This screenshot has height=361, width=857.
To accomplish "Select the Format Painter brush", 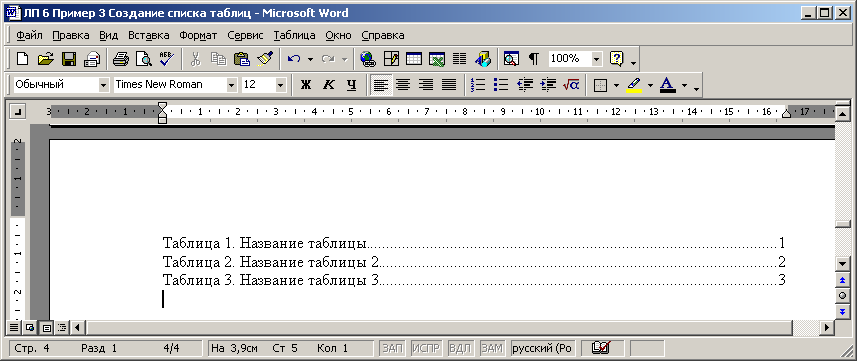I will tap(265, 59).
